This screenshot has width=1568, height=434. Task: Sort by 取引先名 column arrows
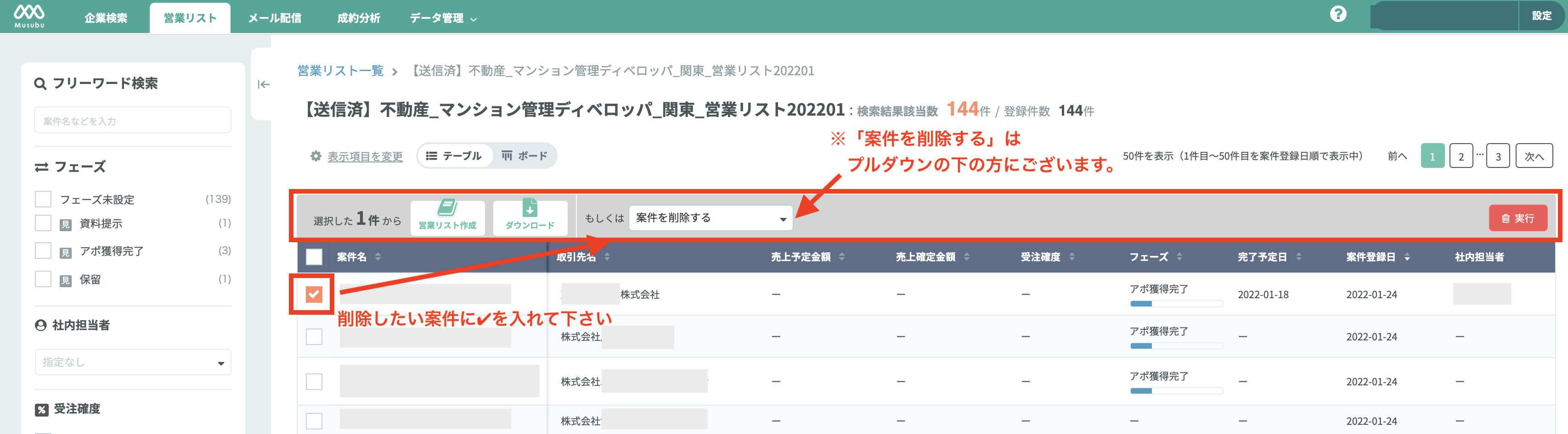(x=607, y=257)
